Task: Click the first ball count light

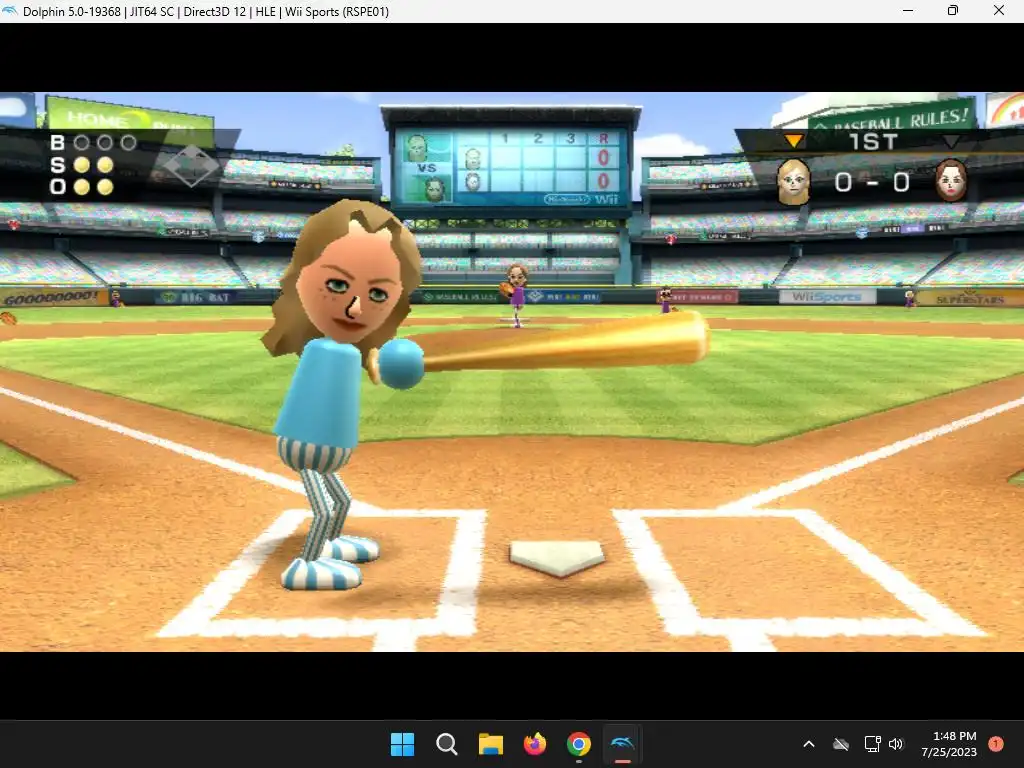Action: [x=82, y=142]
